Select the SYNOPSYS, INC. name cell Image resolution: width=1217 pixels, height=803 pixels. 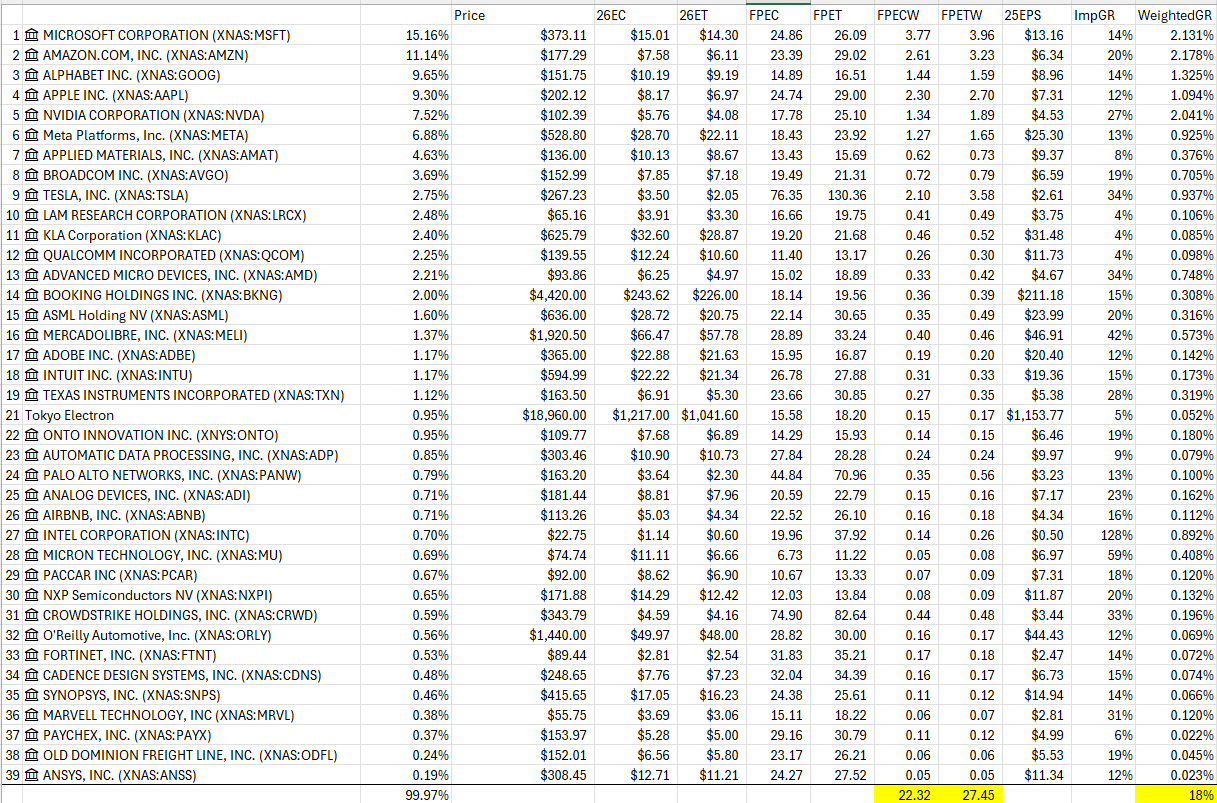tap(191, 695)
